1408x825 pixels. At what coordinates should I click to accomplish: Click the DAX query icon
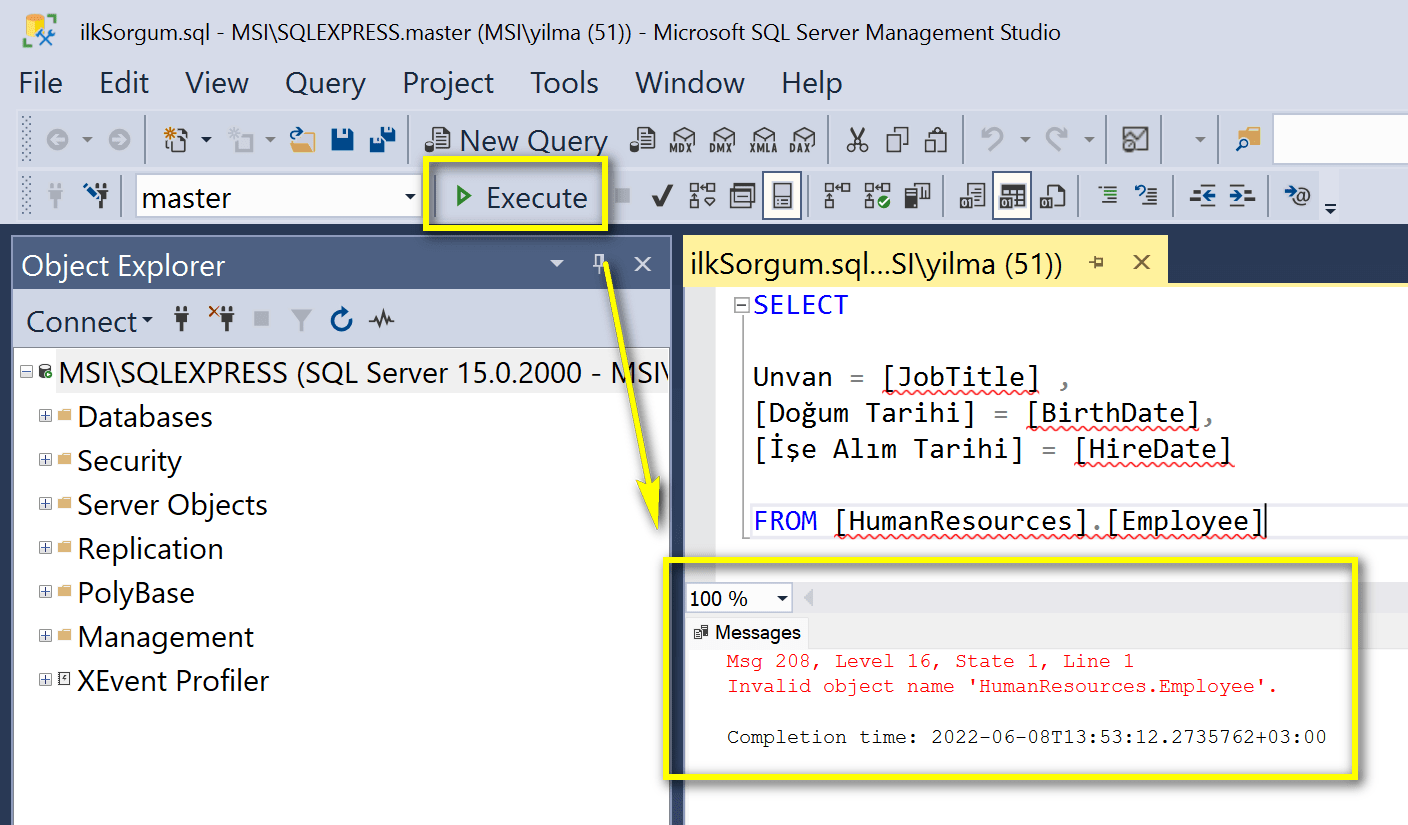click(802, 140)
